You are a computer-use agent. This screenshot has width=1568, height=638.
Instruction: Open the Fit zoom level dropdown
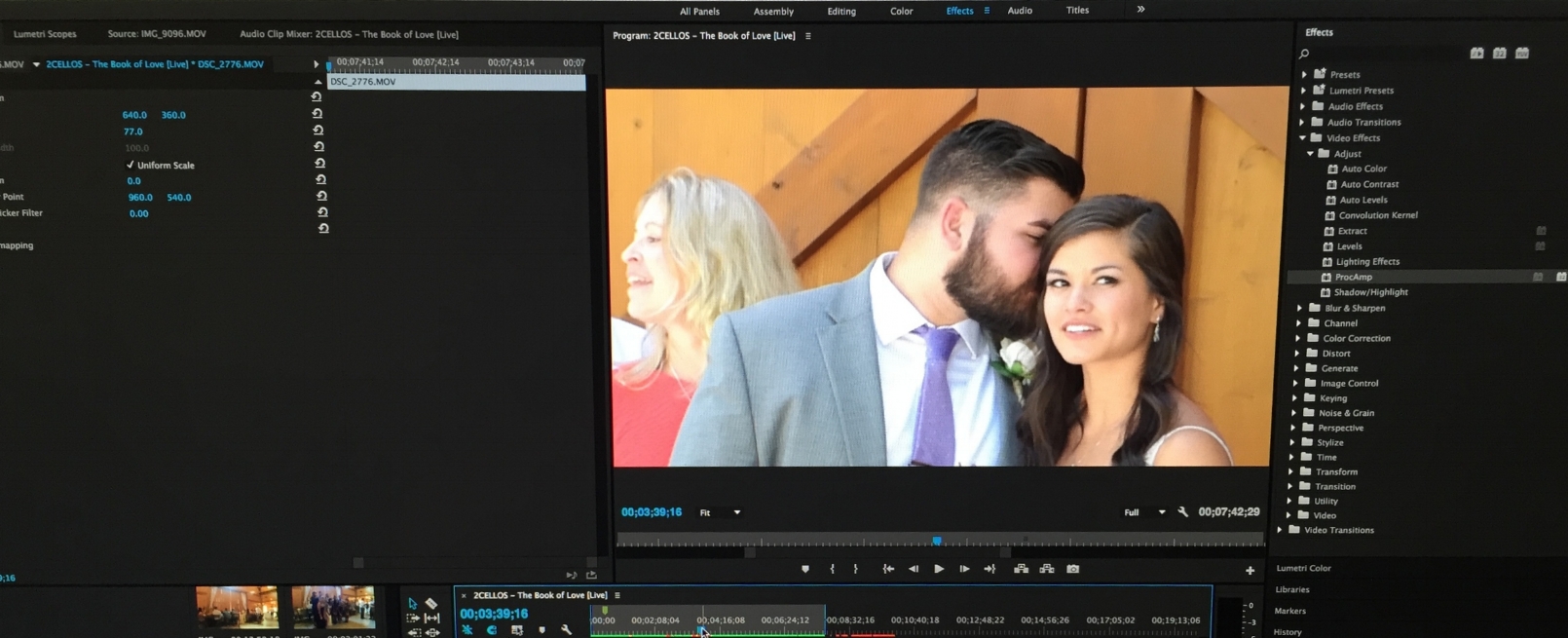(x=721, y=512)
